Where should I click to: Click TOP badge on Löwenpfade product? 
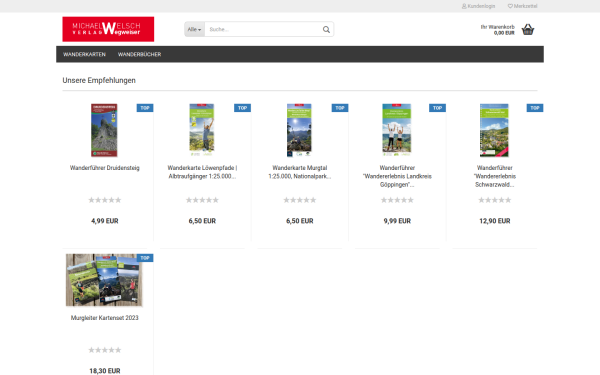pos(243,108)
